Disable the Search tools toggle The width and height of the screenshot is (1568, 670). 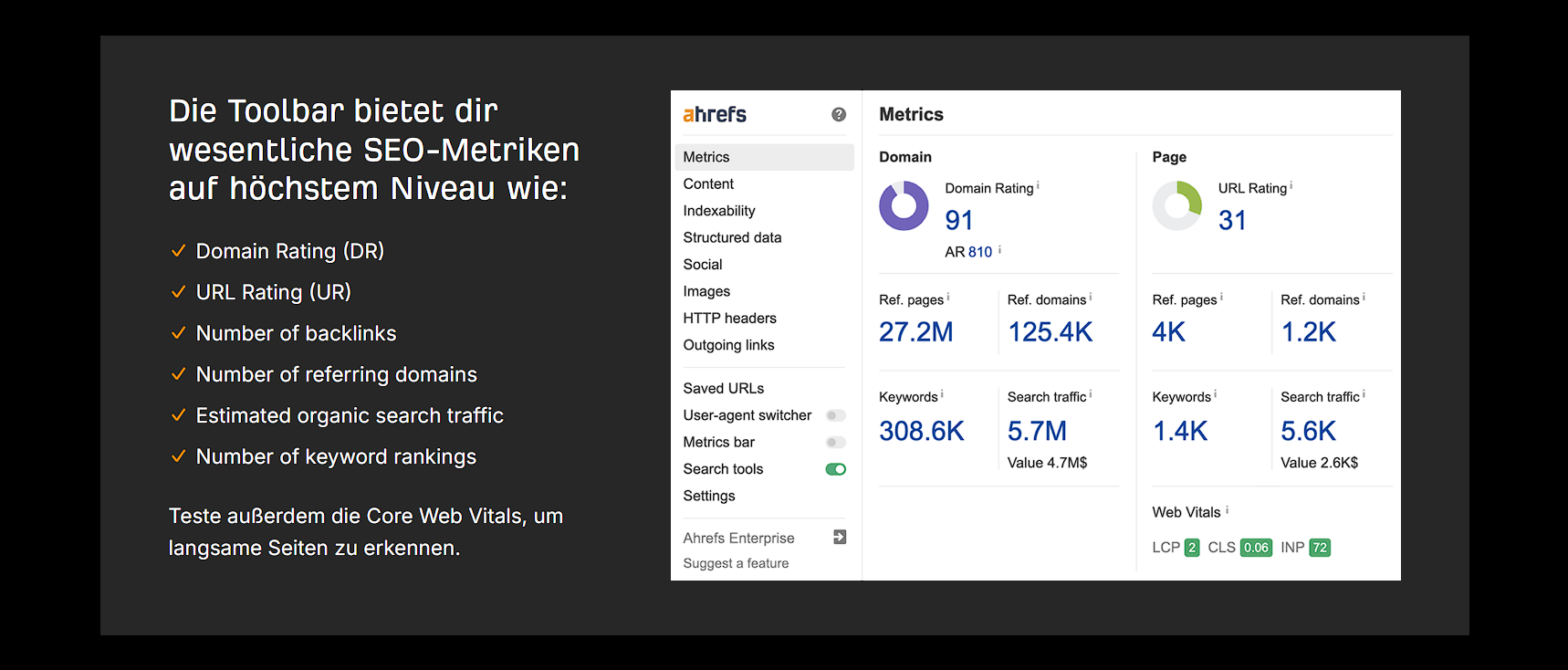coord(836,469)
